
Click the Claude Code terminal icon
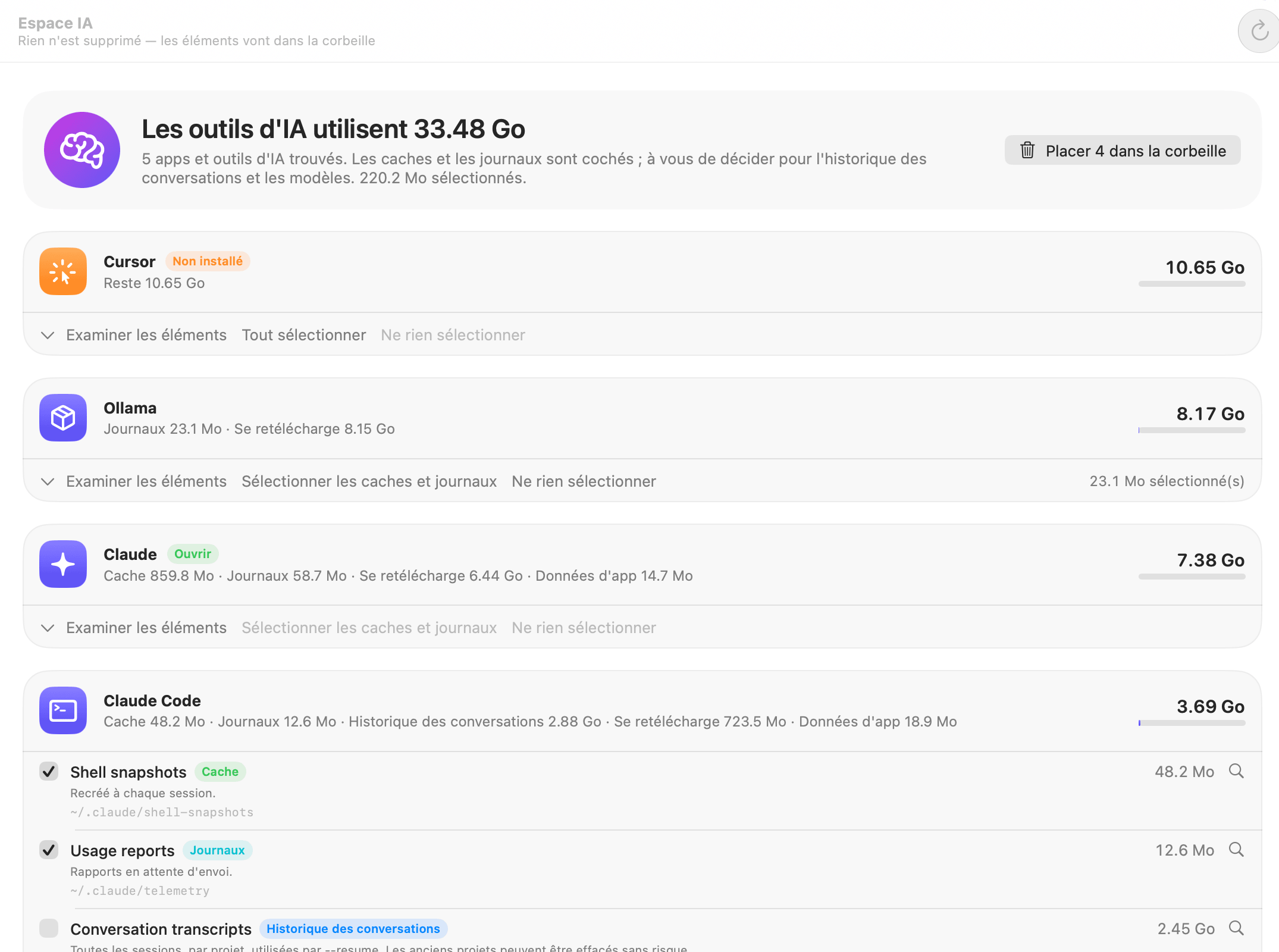[x=63, y=710]
